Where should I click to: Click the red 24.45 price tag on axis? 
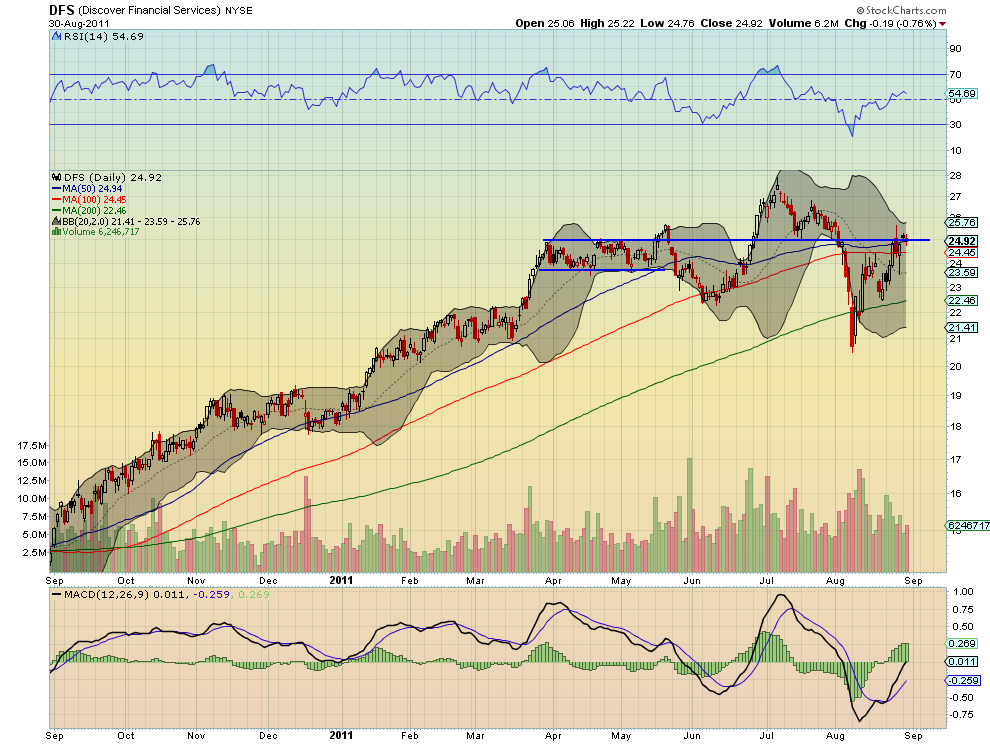click(x=962, y=253)
